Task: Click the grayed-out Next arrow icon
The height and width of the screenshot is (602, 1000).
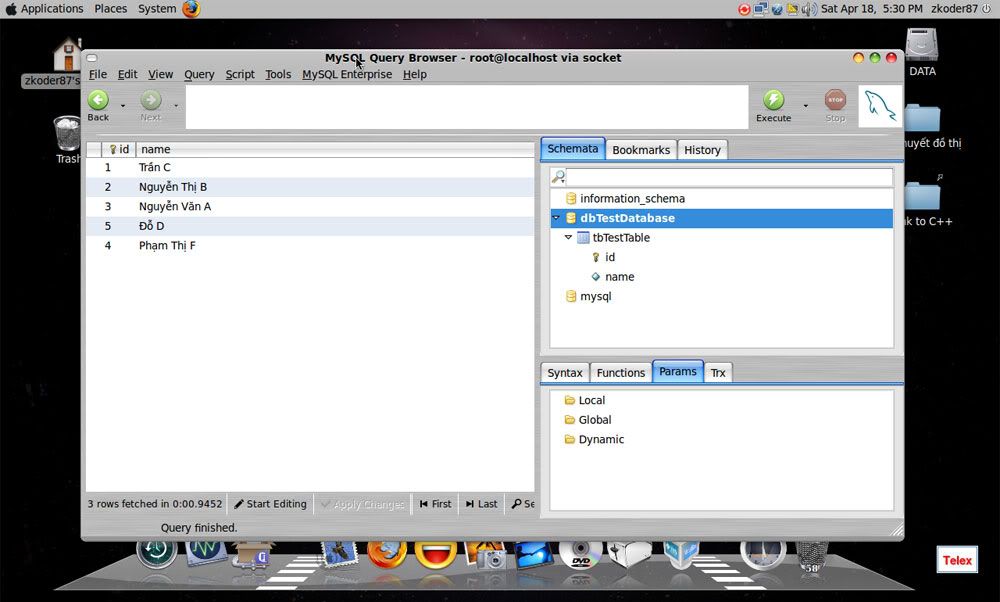Action: tap(151, 100)
